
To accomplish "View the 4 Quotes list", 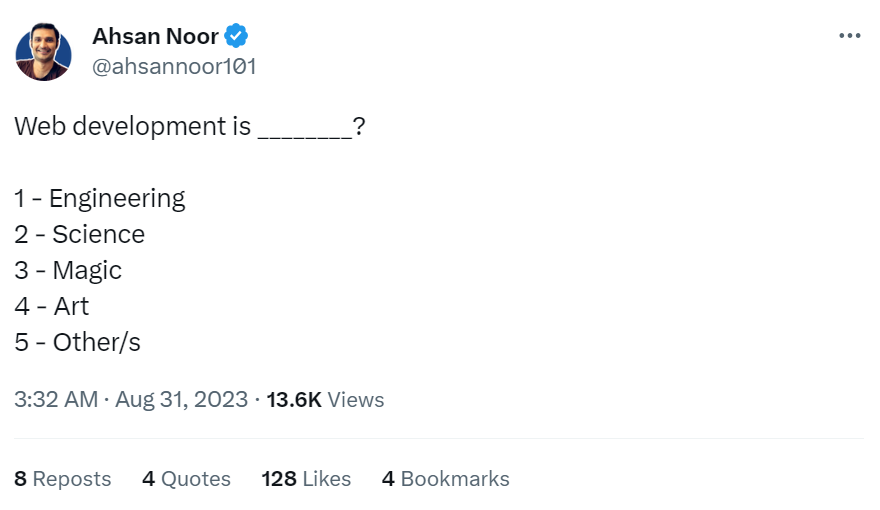I will 186,479.
